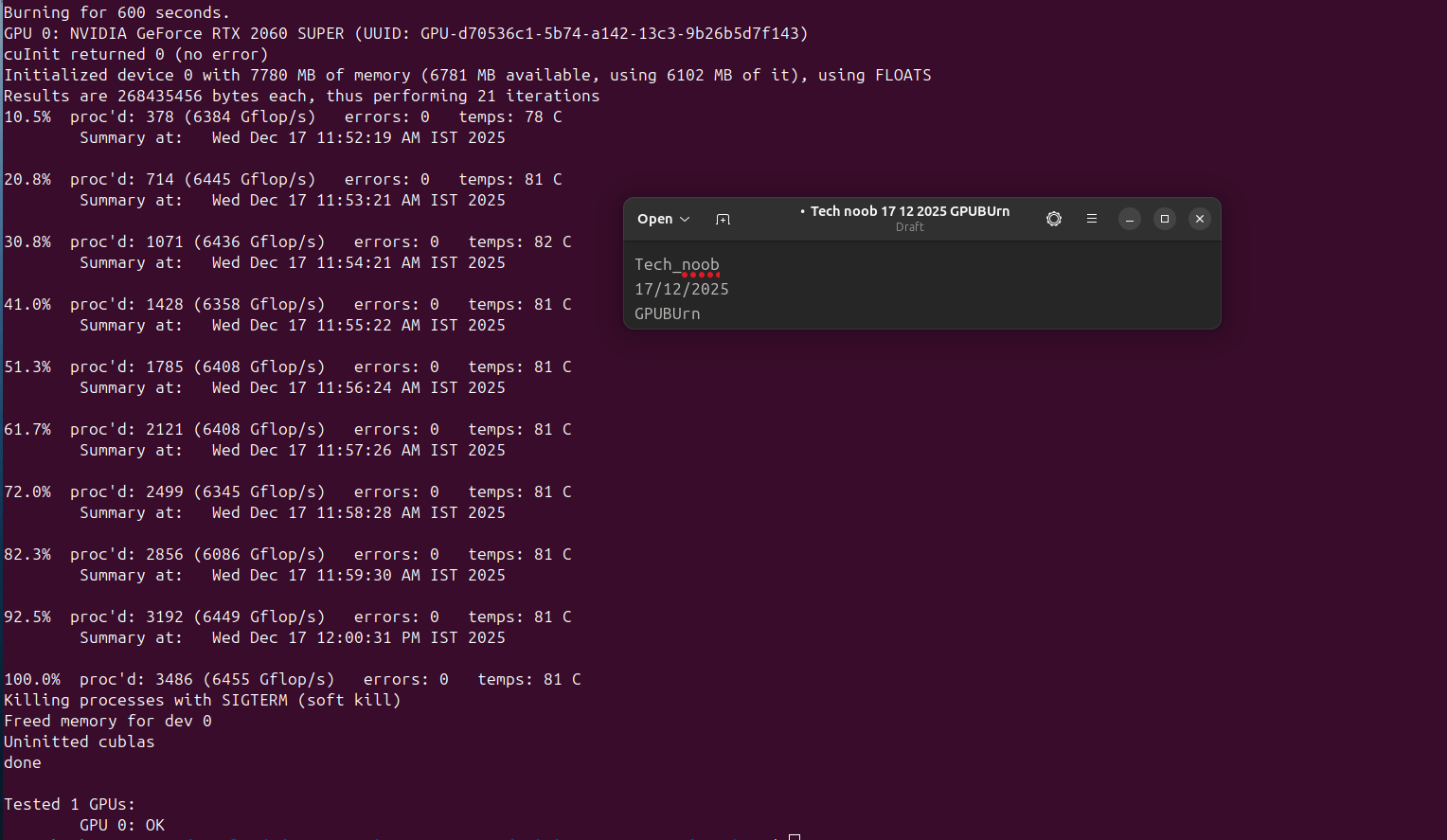This screenshot has height=840, width=1447.
Task: Click the 'GPU 0: OK' result text
Action: point(122,826)
